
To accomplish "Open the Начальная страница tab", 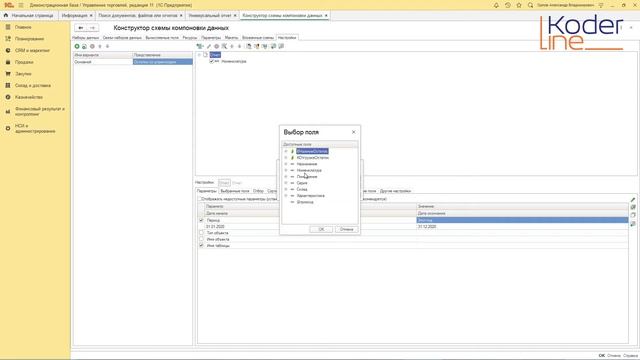I will tap(29, 16).
